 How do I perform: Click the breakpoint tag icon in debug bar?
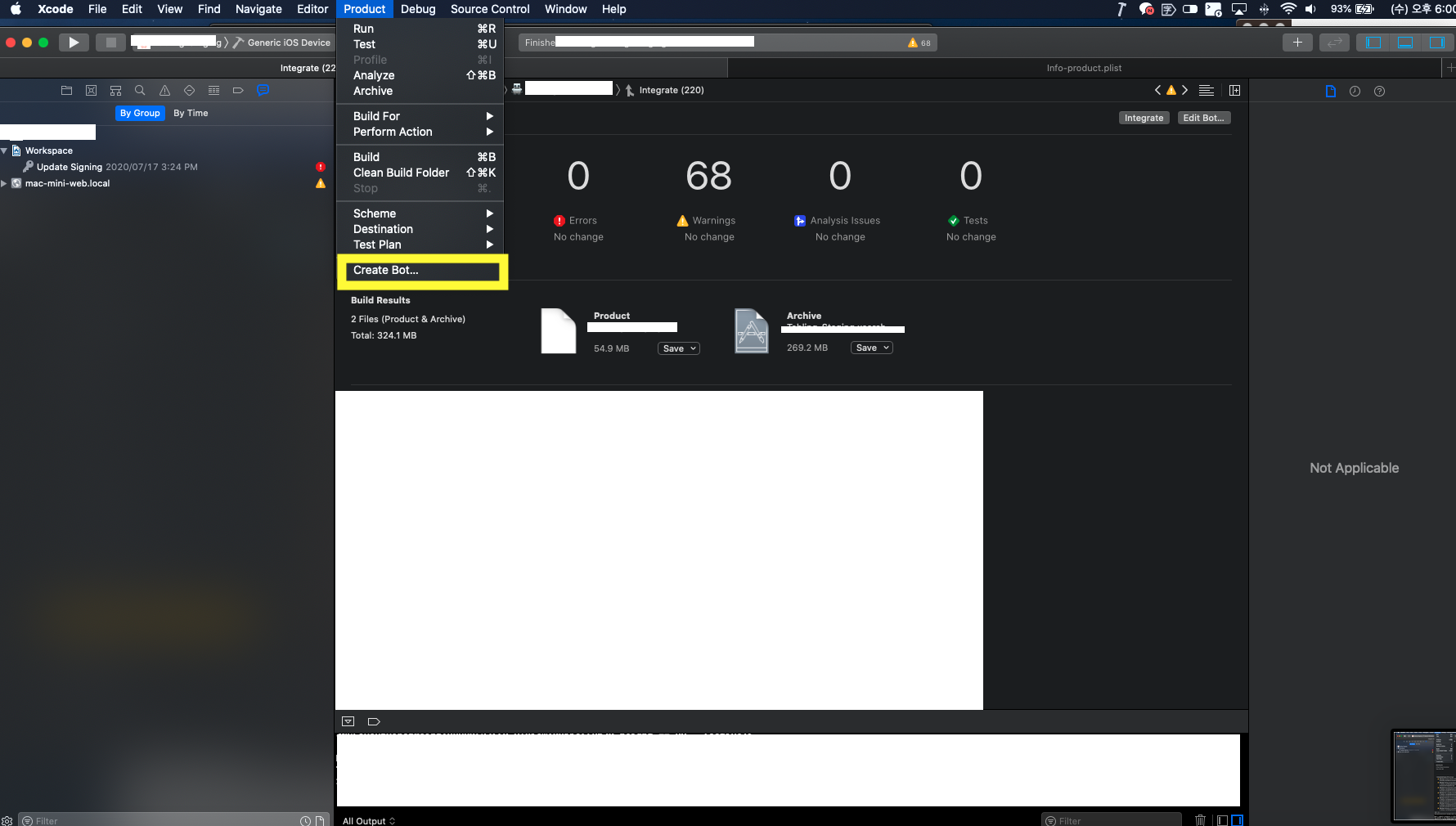[374, 721]
